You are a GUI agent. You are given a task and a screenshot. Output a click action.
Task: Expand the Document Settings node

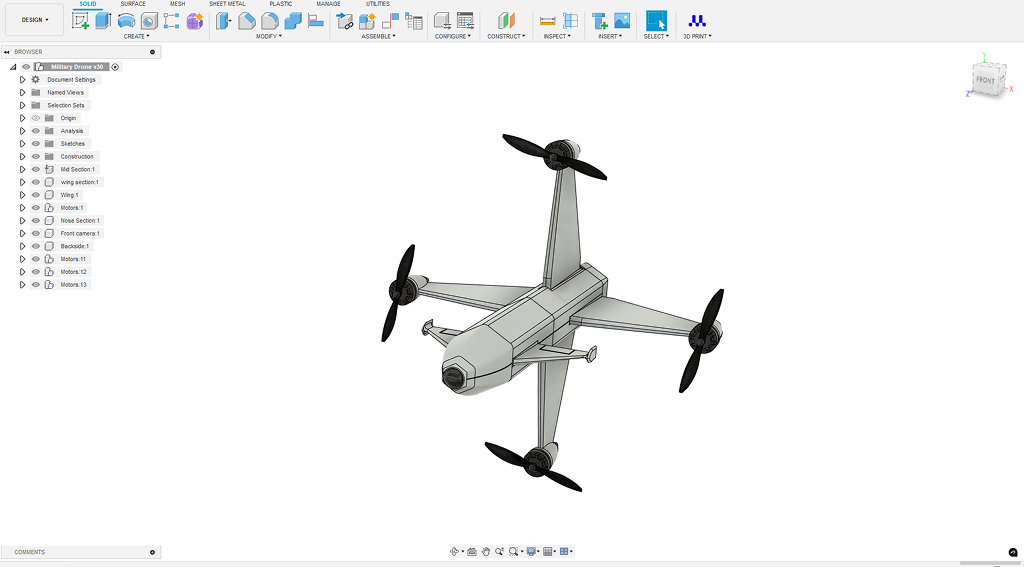[22, 80]
